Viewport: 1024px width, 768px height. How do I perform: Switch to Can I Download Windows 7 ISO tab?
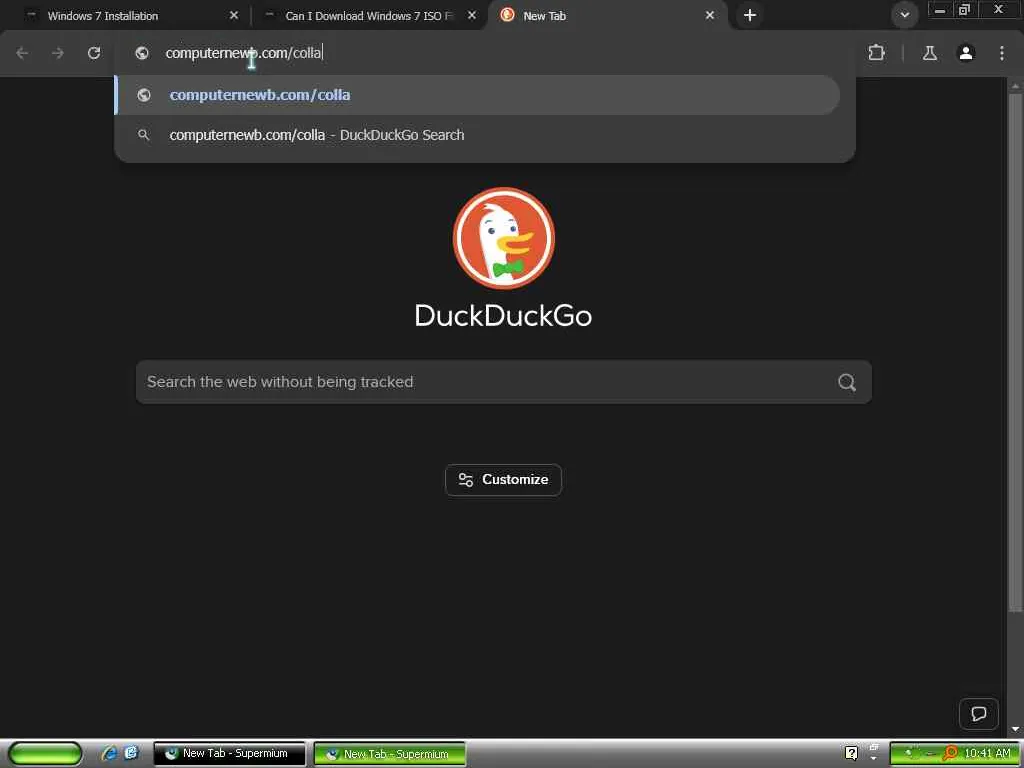click(x=369, y=16)
